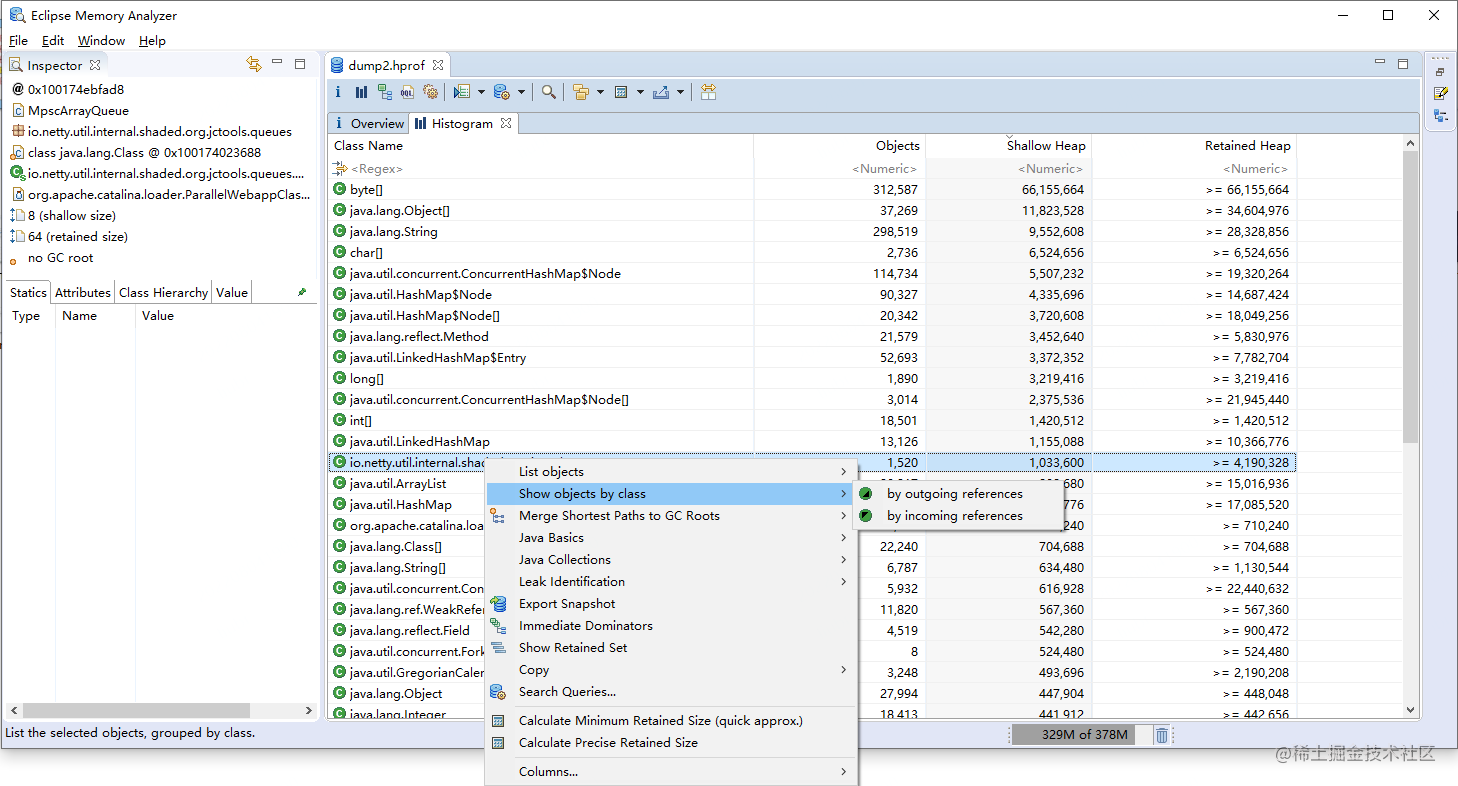
Task: Open dropdown next to Query Browser icon
Action: [522, 92]
